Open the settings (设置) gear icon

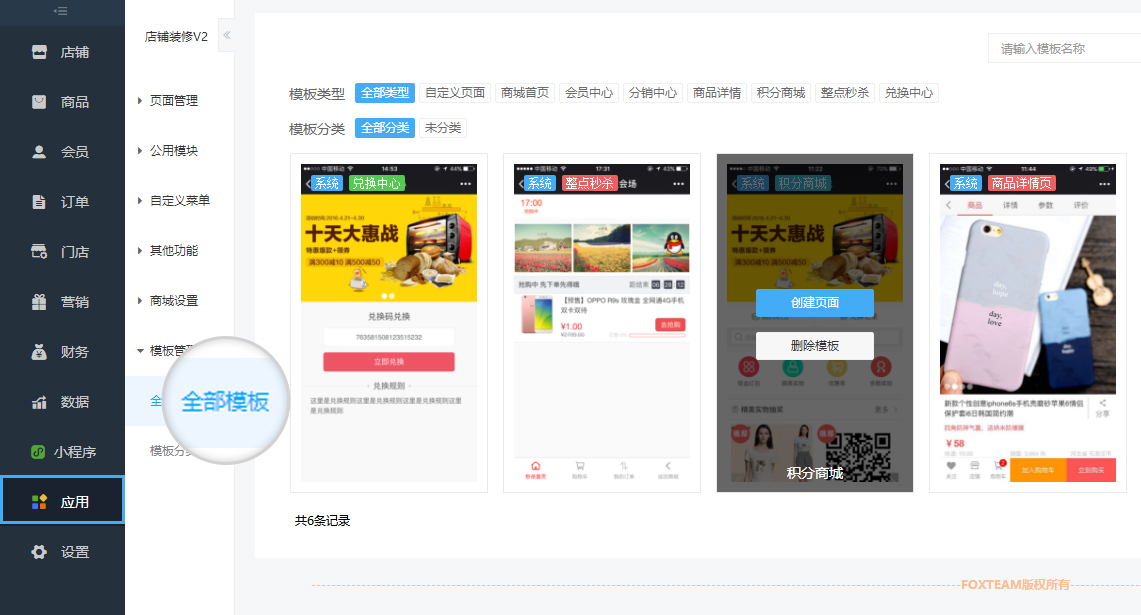point(39,552)
